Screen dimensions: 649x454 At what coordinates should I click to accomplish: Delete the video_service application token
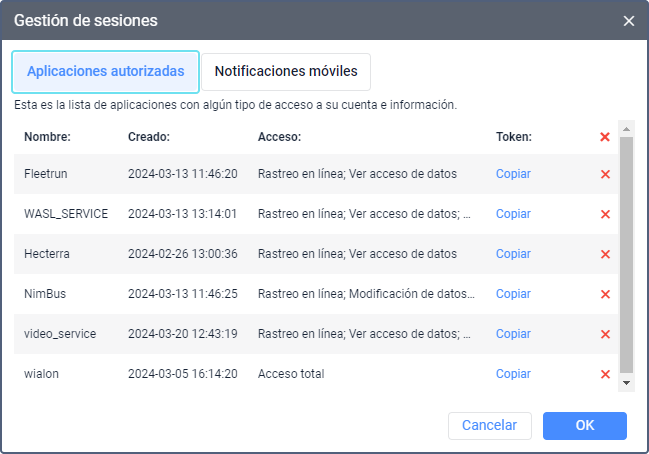[605, 334]
